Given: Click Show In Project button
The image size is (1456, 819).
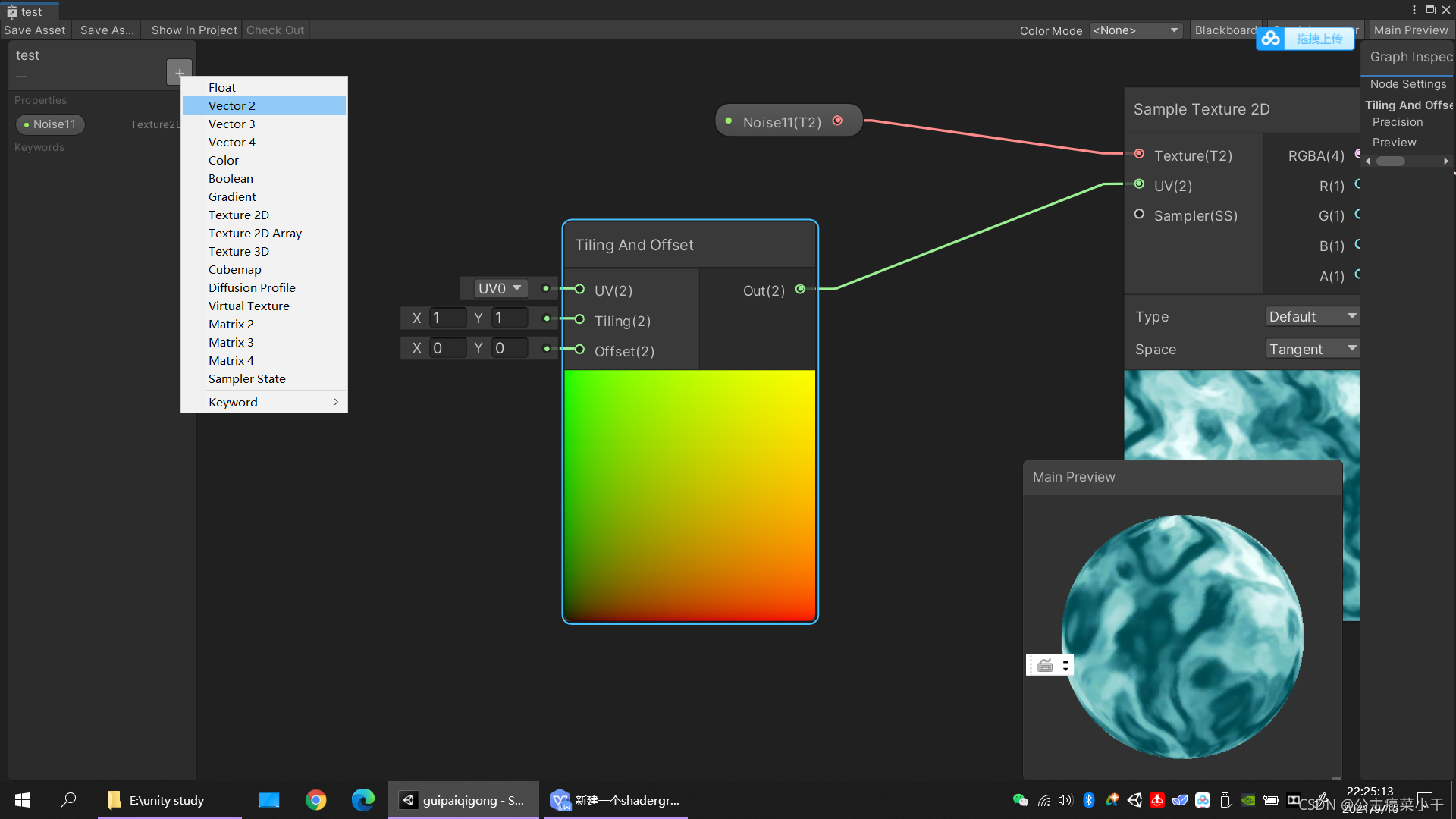Looking at the screenshot, I should pos(194,30).
